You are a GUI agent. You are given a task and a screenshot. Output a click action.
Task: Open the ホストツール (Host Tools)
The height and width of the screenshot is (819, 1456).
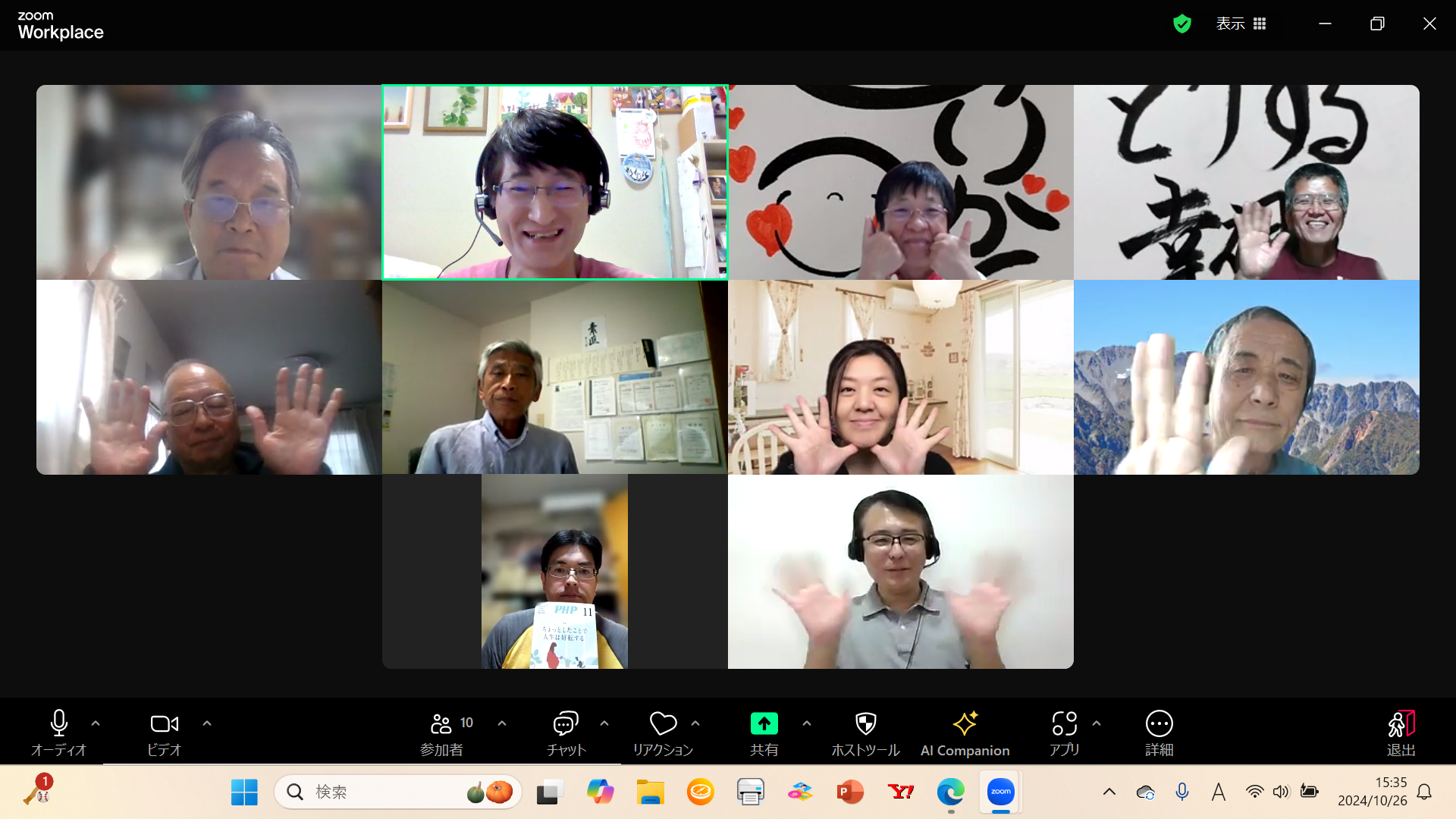coord(863,732)
